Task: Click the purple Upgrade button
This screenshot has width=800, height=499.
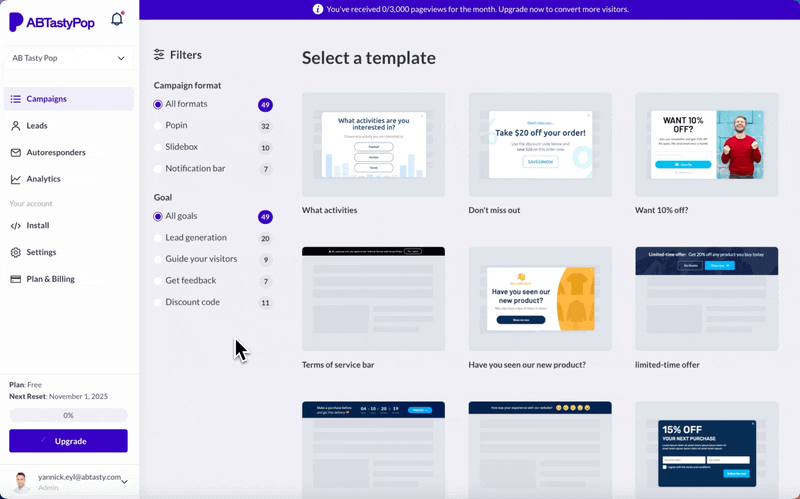Action: click(x=68, y=441)
